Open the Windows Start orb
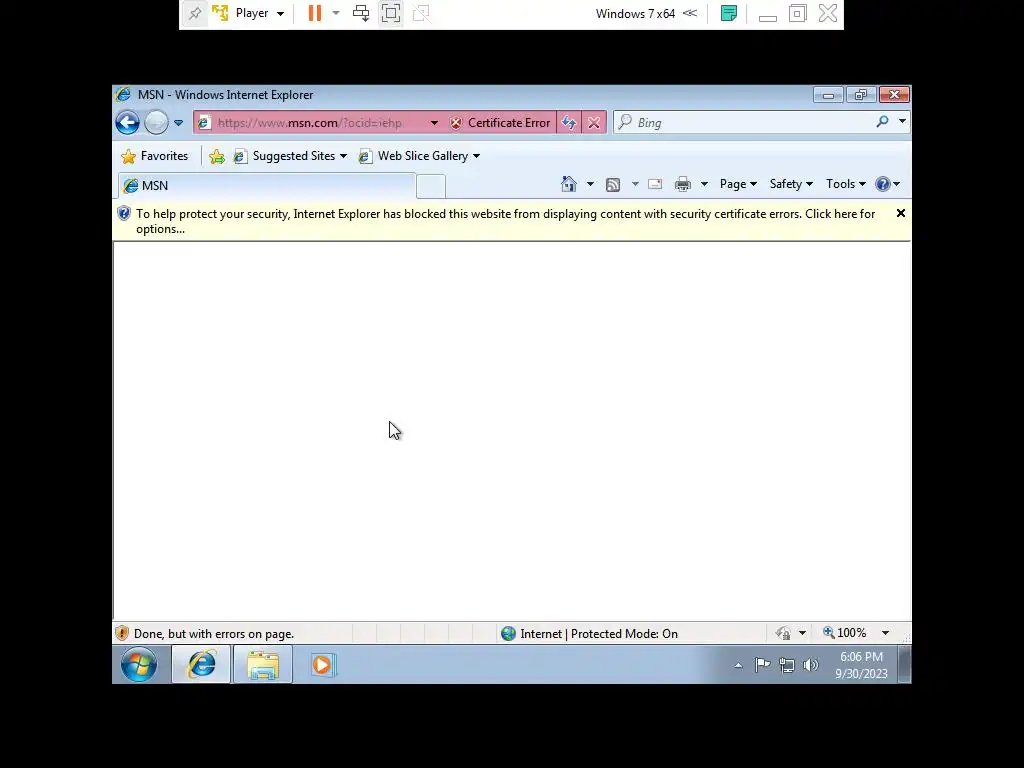 point(139,665)
